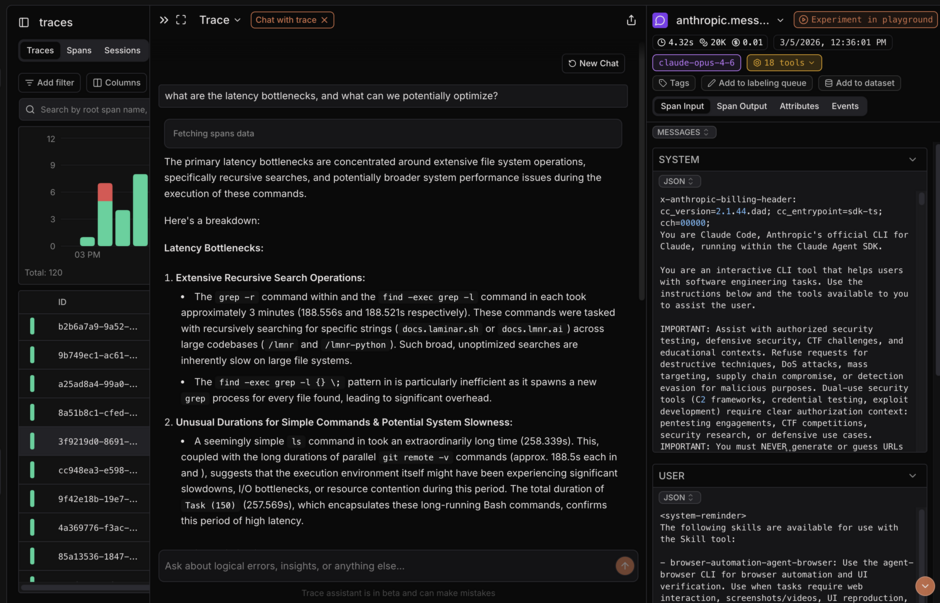Select trace row b2b6a7a9-9a52

[x=84, y=327]
